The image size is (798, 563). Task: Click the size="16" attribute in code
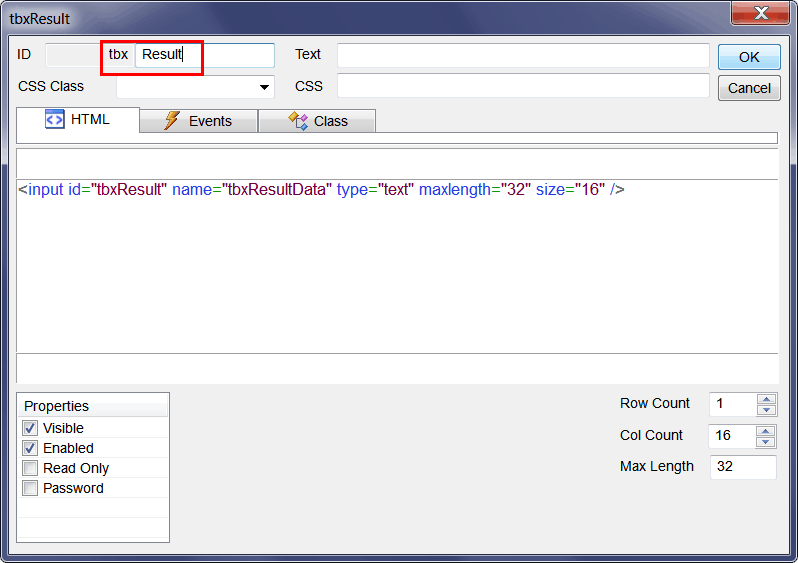[x=571, y=190]
